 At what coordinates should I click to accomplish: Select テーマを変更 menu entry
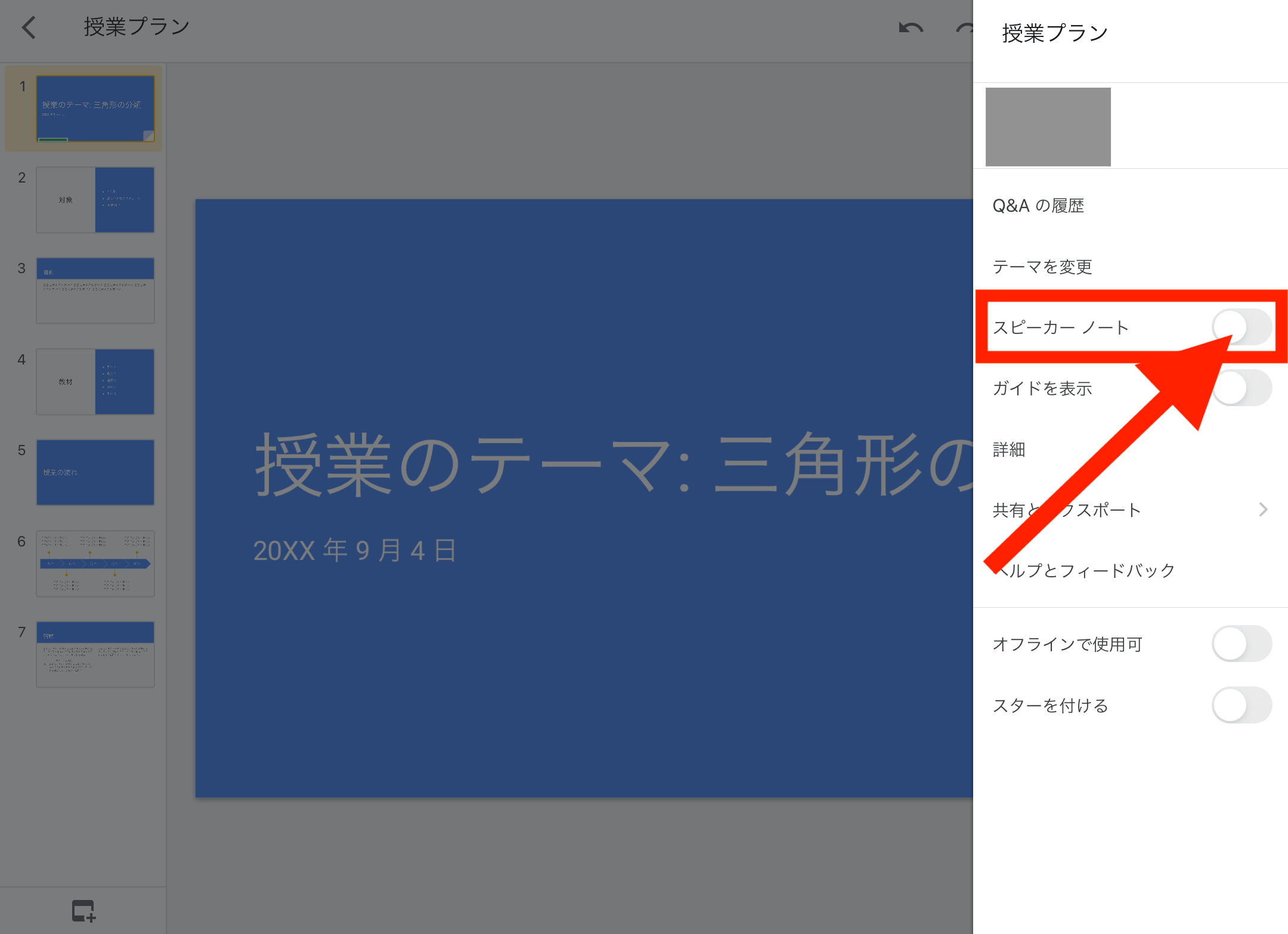(x=1131, y=267)
